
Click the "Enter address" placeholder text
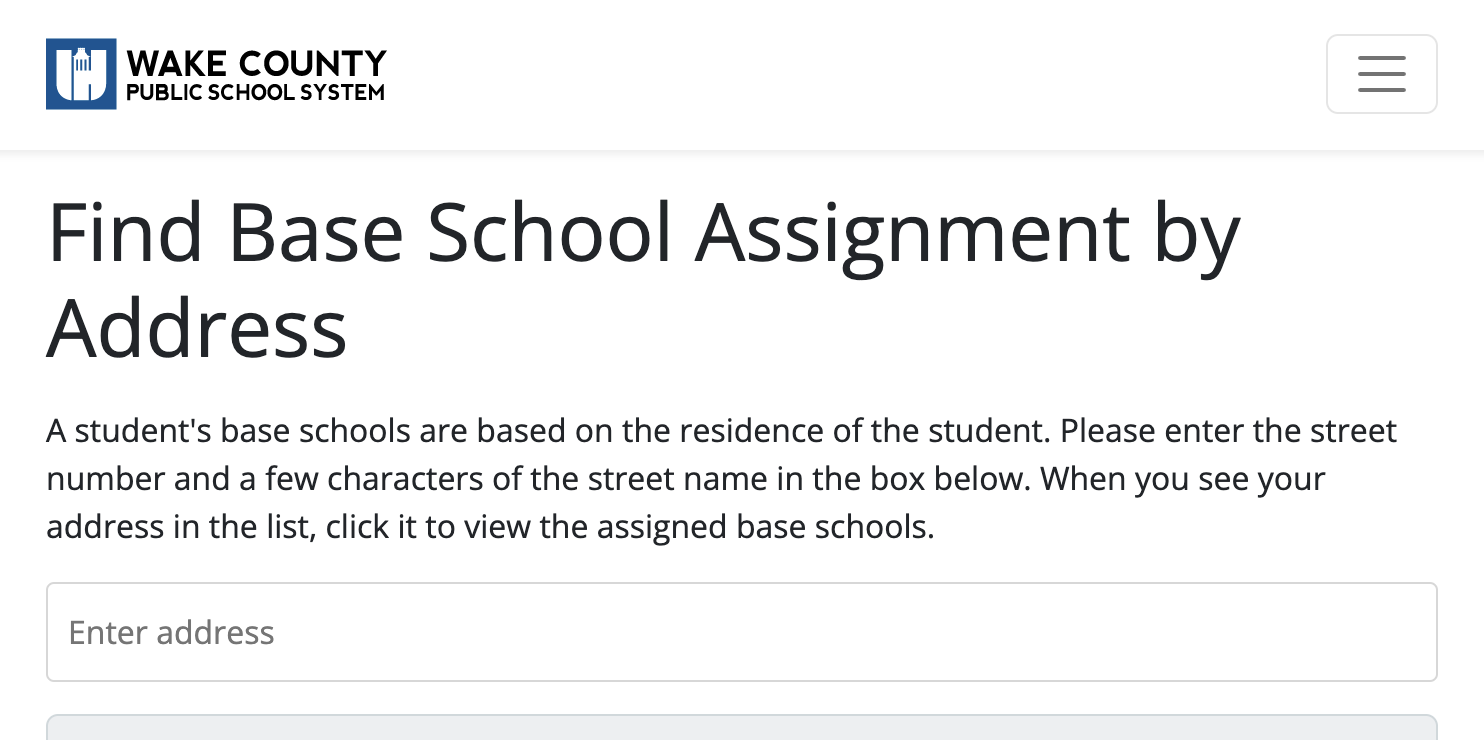tap(171, 633)
